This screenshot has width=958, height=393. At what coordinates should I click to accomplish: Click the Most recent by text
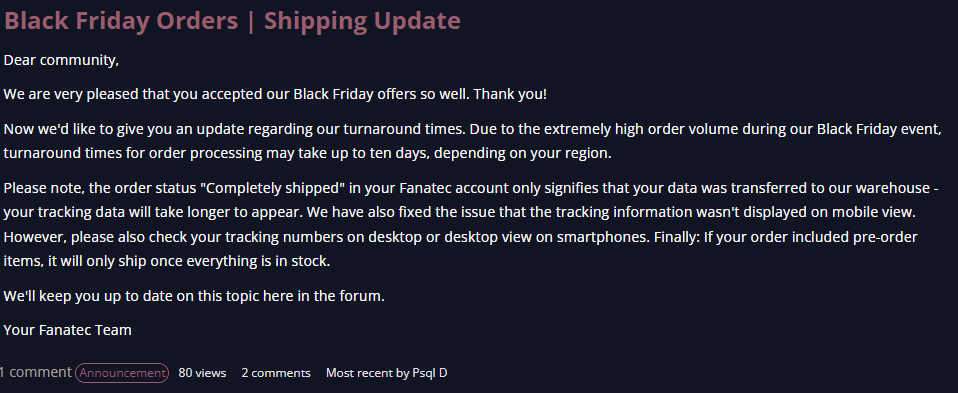point(367,373)
